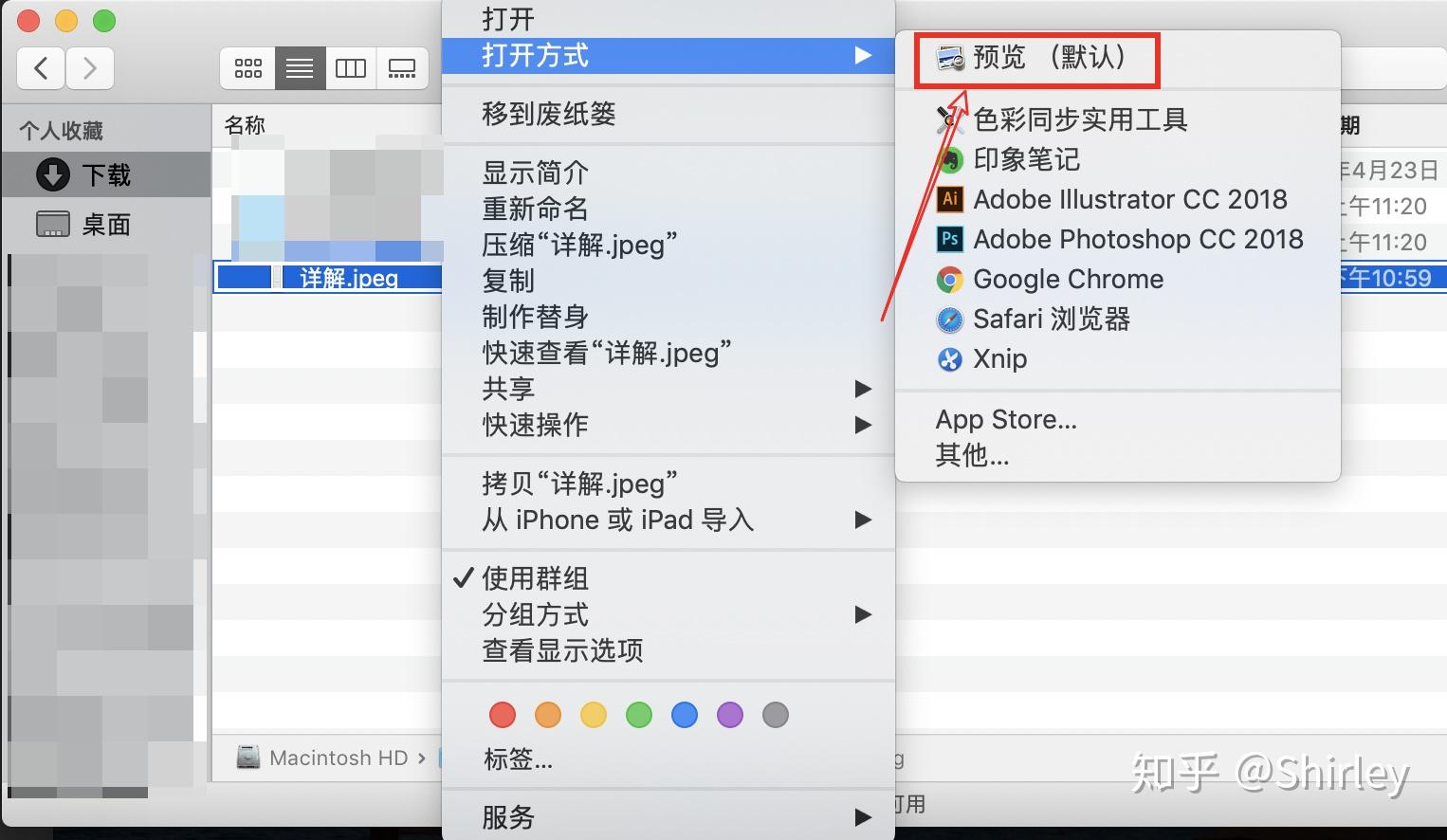Open with Adobe Illustrator CC 2018
The width and height of the screenshot is (1447, 840).
coord(1118,199)
